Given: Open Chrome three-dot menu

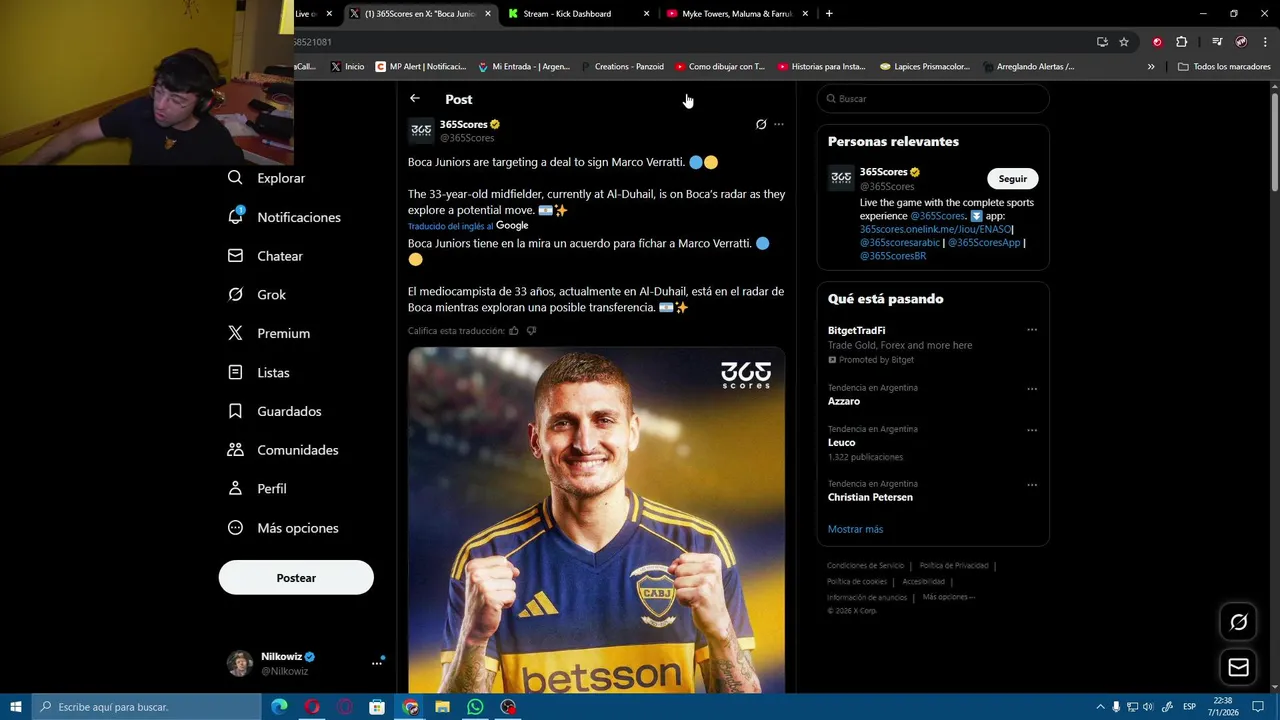Looking at the screenshot, I should click(x=1266, y=42).
